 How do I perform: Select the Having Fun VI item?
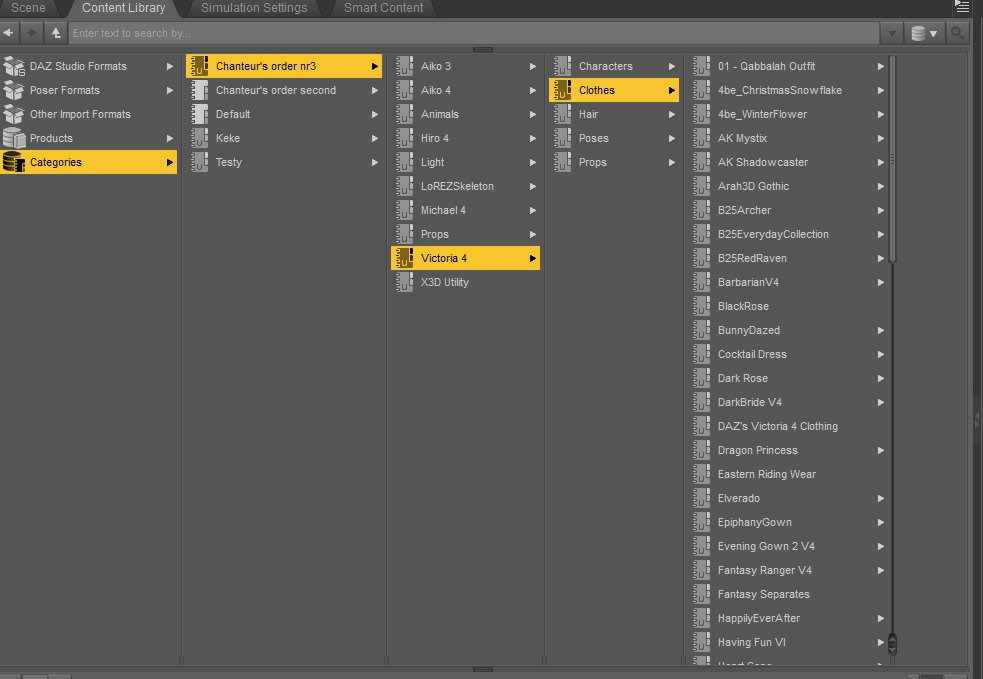[x=788, y=642]
